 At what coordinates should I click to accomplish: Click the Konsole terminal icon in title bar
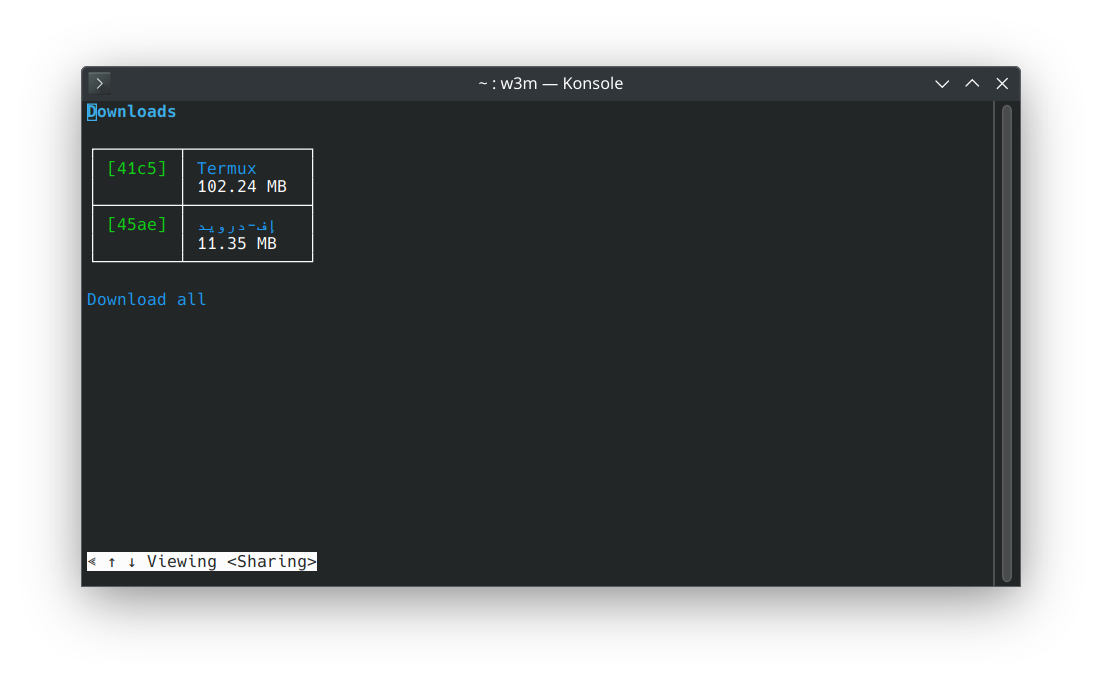pyautogui.click(x=99, y=83)
